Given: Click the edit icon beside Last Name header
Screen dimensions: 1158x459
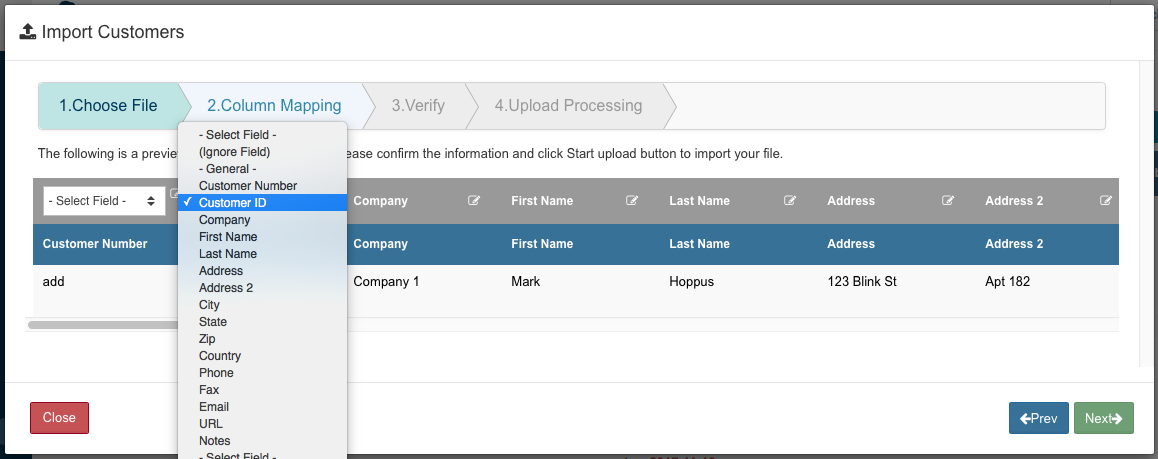Looking at the screenshot, I should tap(790, 201).
